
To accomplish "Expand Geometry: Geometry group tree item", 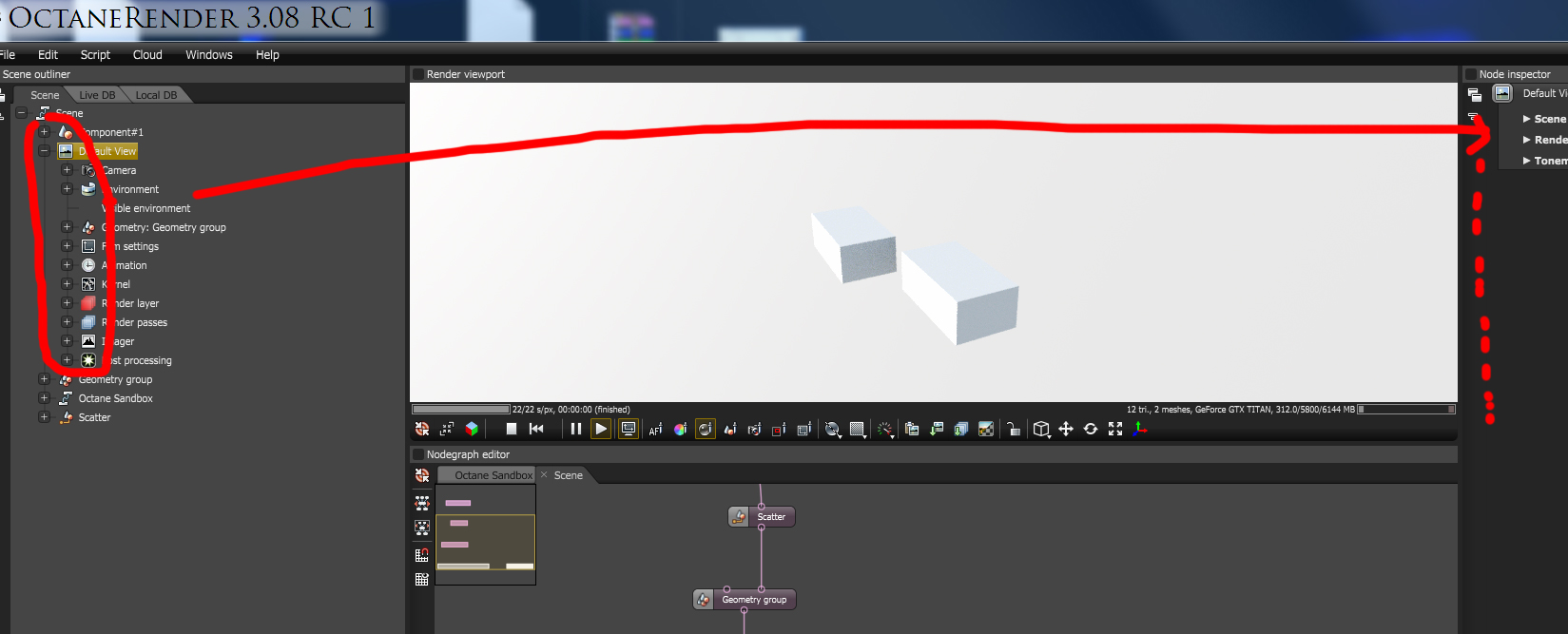I will [67, 227].
